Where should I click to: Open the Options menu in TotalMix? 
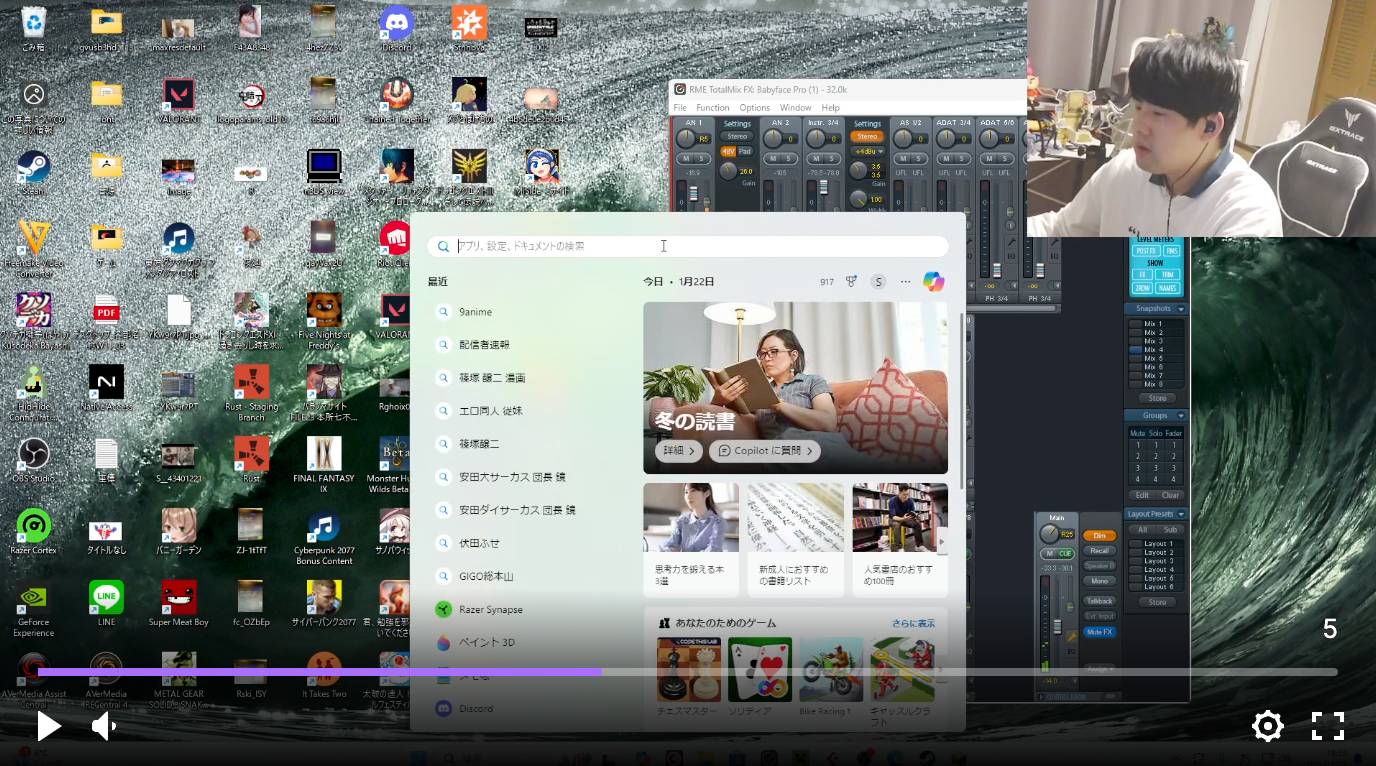[754, 108]
